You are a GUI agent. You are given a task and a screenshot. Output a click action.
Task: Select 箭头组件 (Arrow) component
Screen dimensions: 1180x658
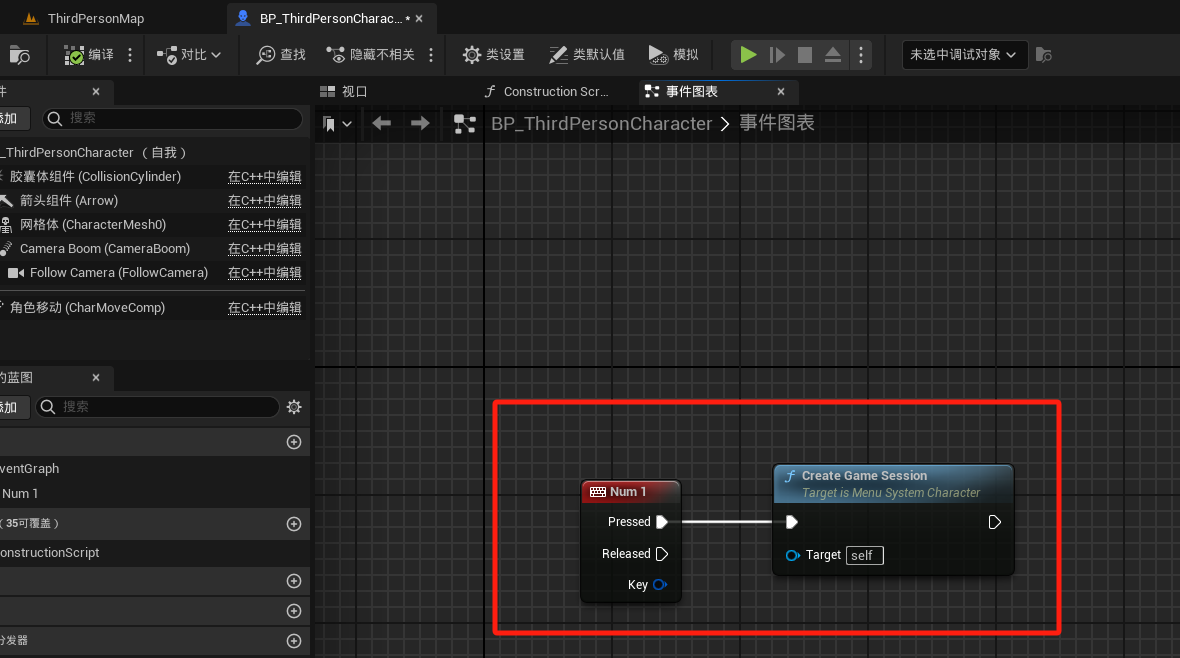pyautogui.click(x=68, y=201)
